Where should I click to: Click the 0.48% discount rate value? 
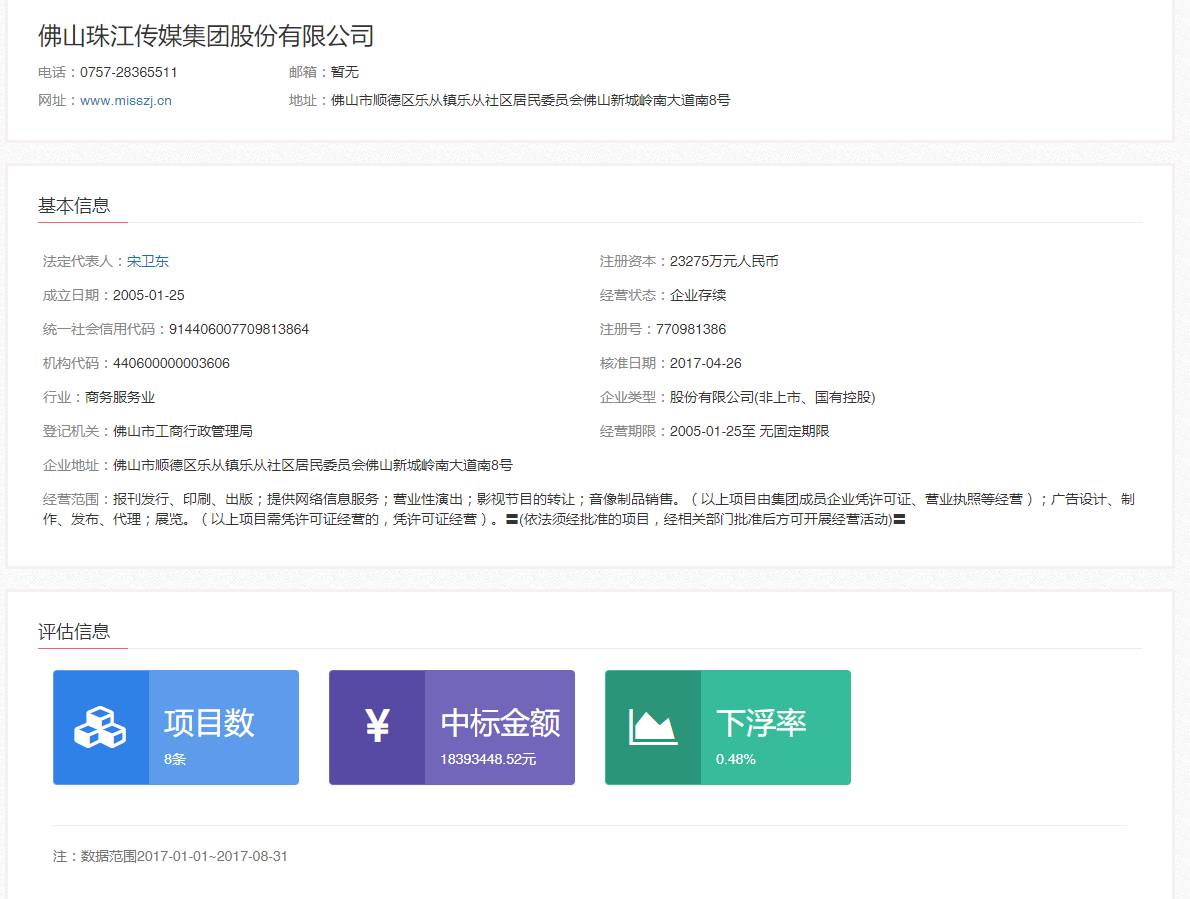click(x=735, y=759)
